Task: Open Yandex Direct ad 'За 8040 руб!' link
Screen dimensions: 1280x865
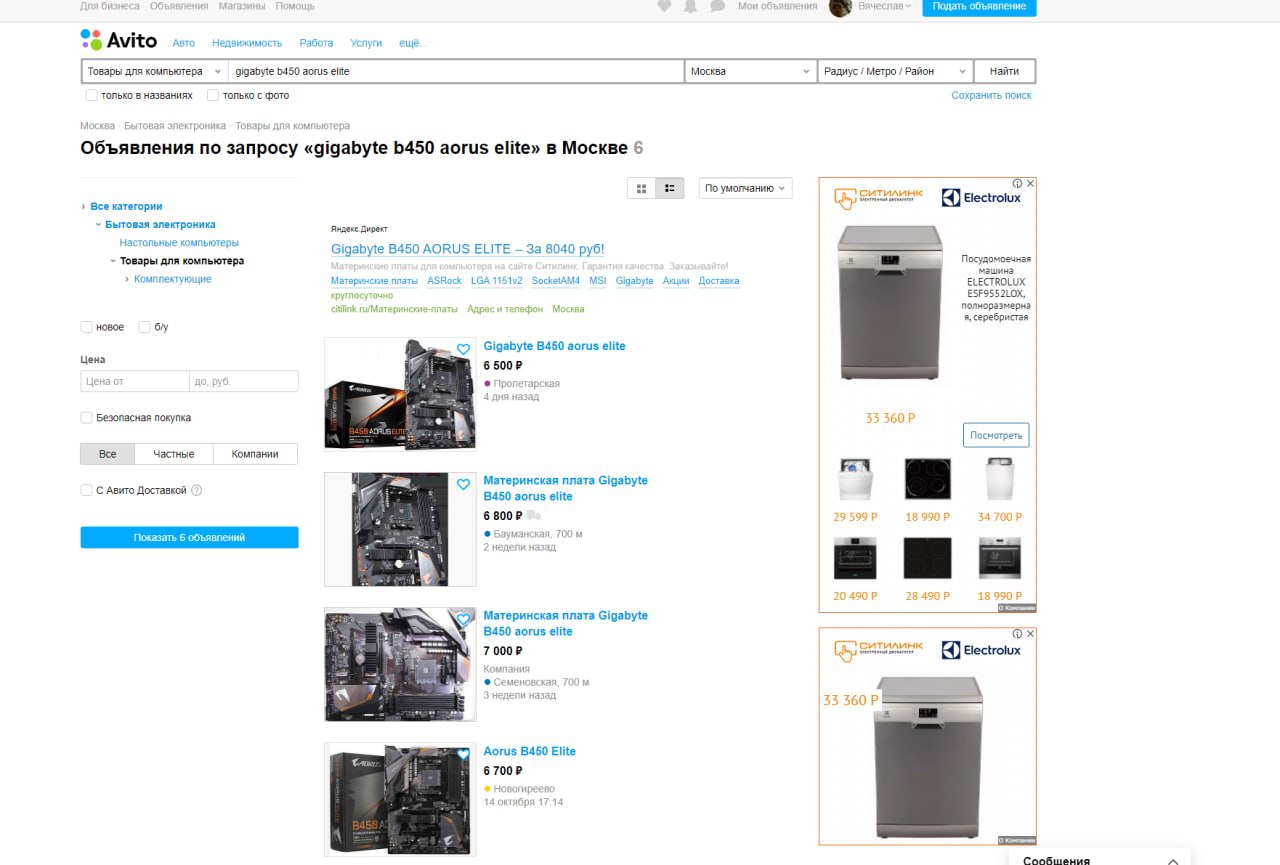Action: pyautogui.click(x=467, y=249)
